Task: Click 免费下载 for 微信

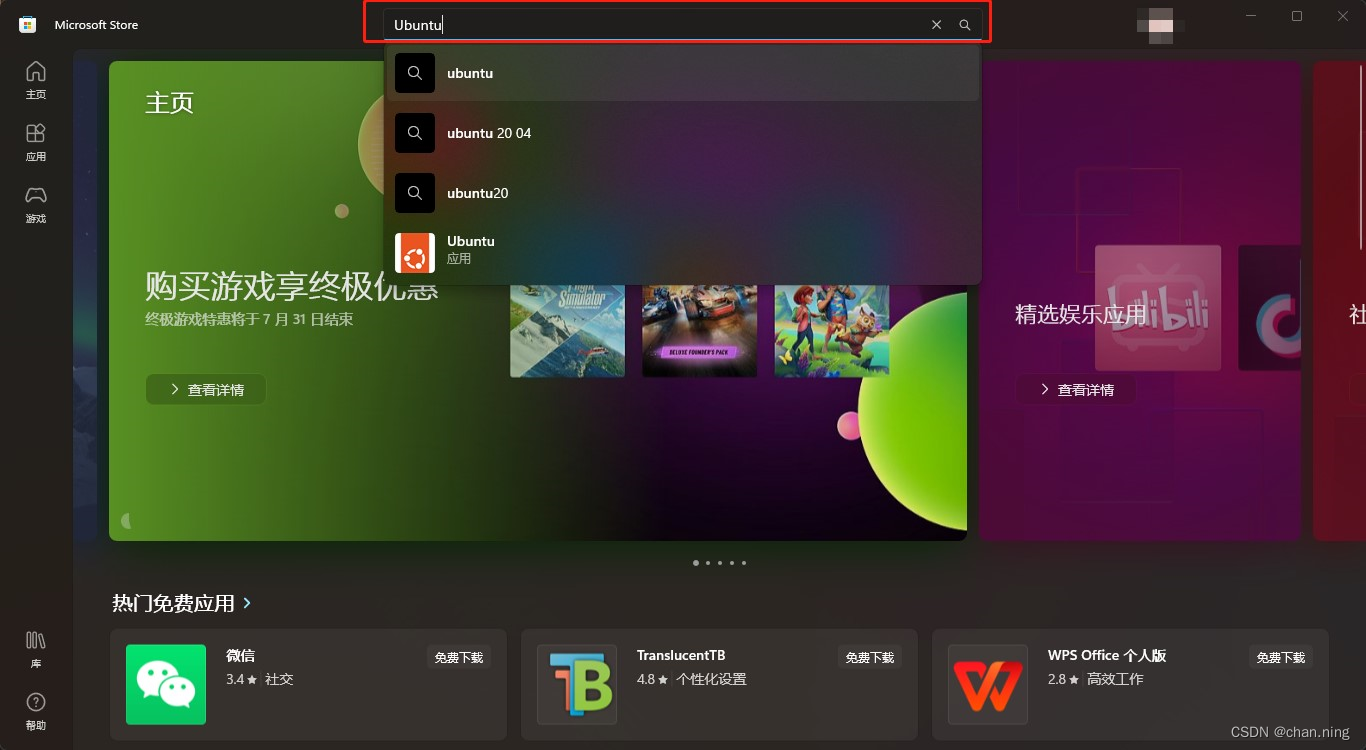Action: (458, 657)
